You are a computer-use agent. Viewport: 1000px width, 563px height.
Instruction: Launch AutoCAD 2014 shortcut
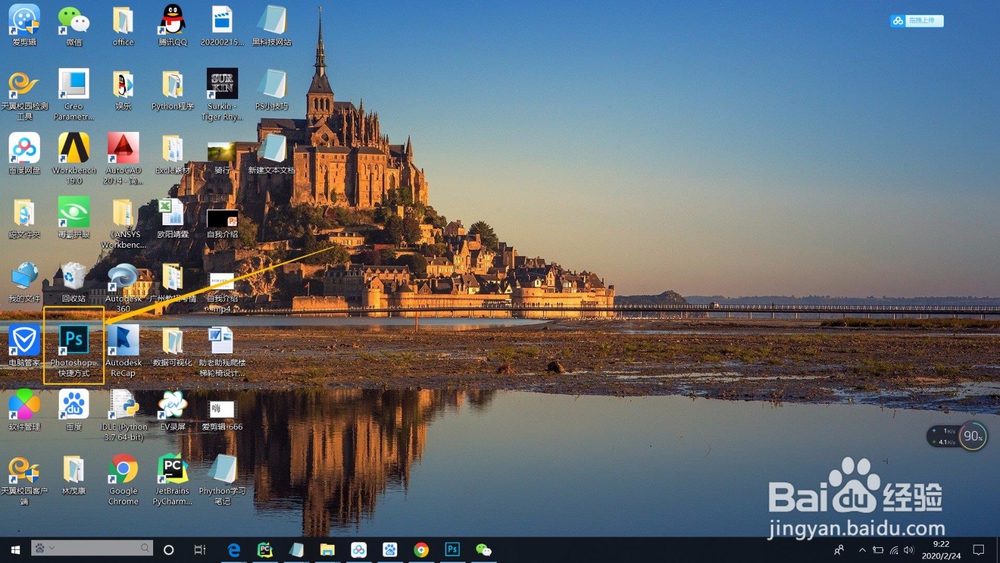pos(123,158)
